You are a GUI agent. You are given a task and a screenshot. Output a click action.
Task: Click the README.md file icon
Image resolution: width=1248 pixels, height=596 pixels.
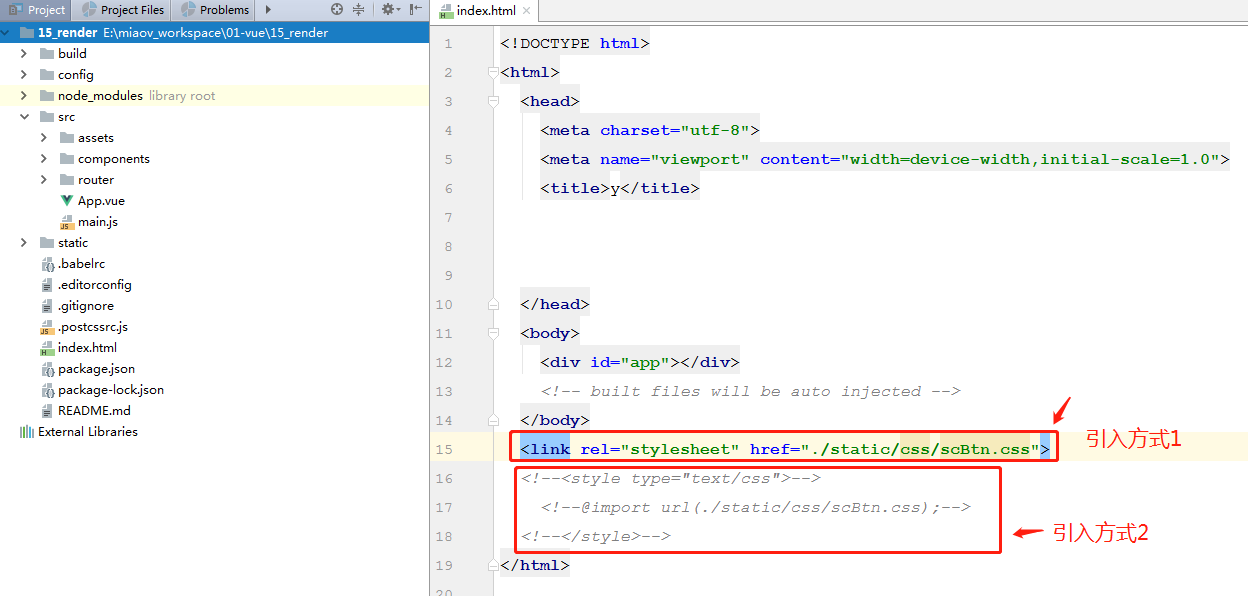pyautogui.click(x=47, y=410)
